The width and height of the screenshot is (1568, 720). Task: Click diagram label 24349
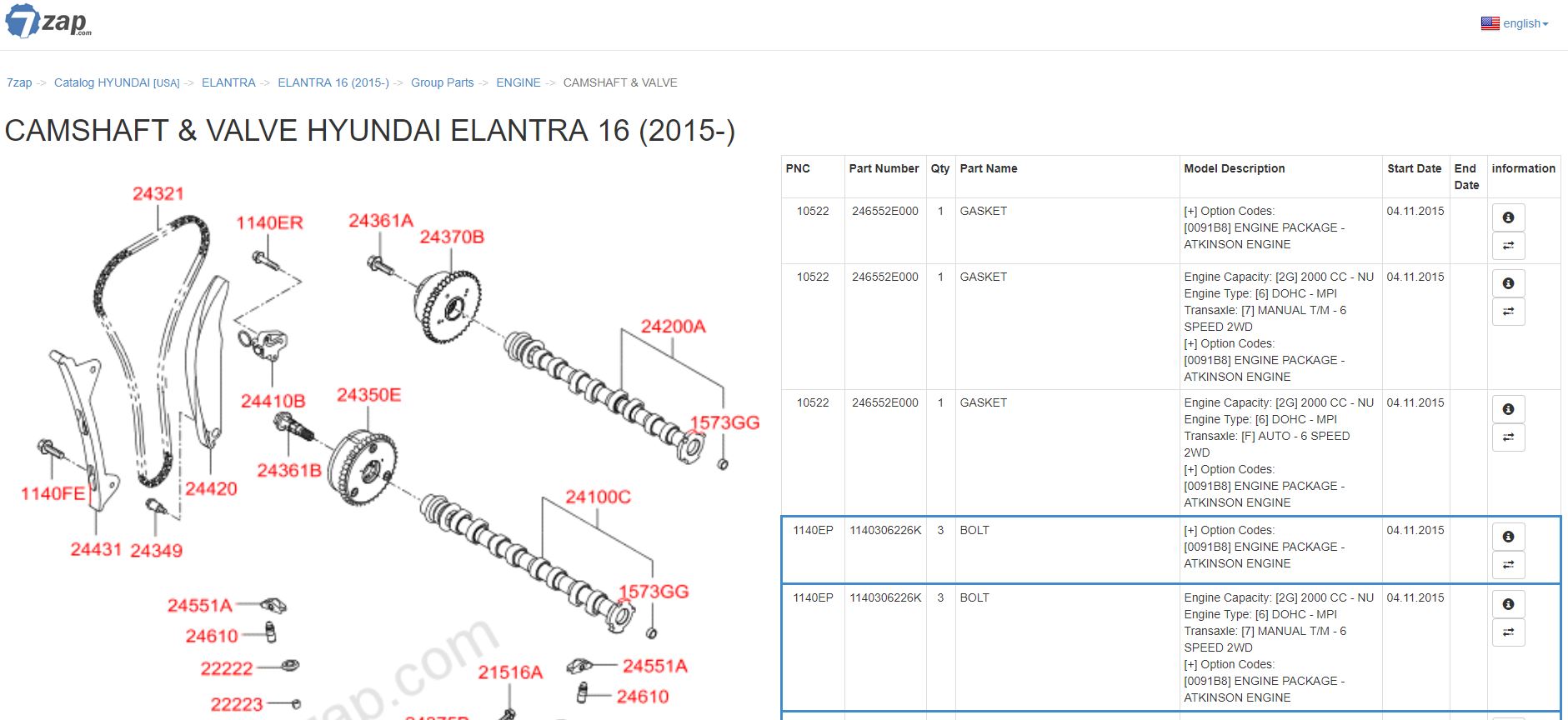click(156, 550)
